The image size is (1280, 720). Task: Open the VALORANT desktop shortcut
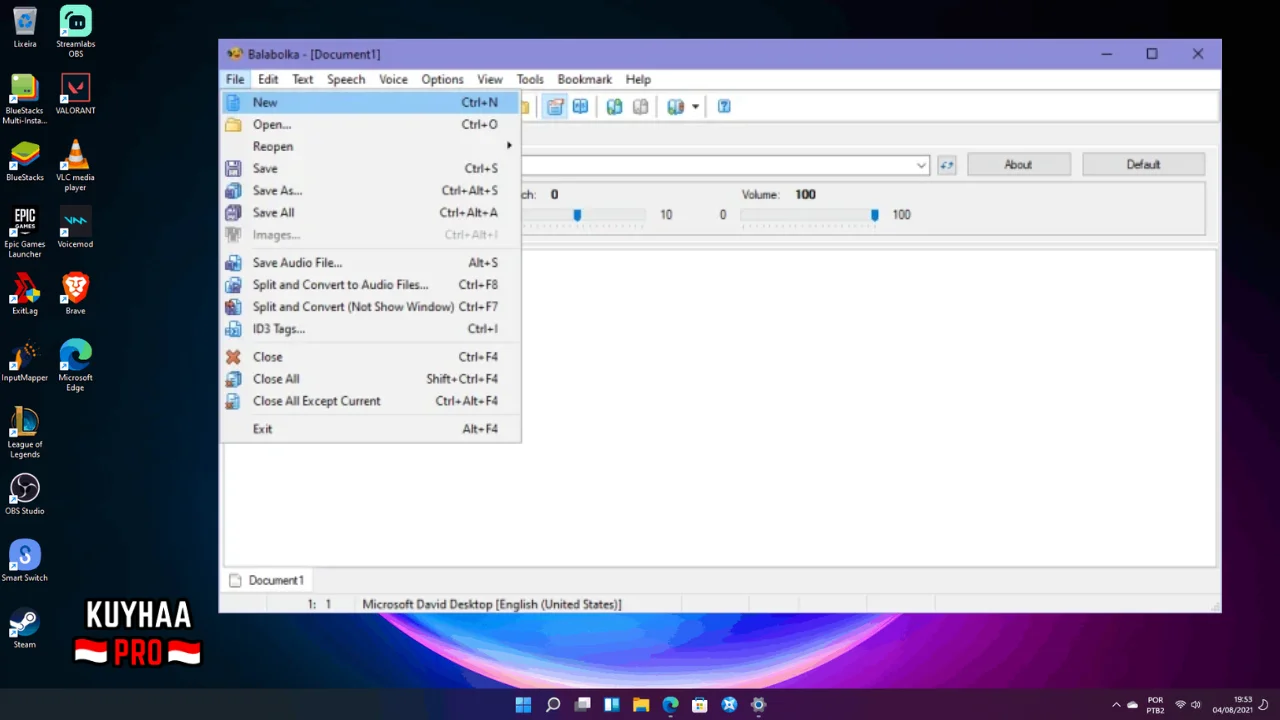pos(76,94)
